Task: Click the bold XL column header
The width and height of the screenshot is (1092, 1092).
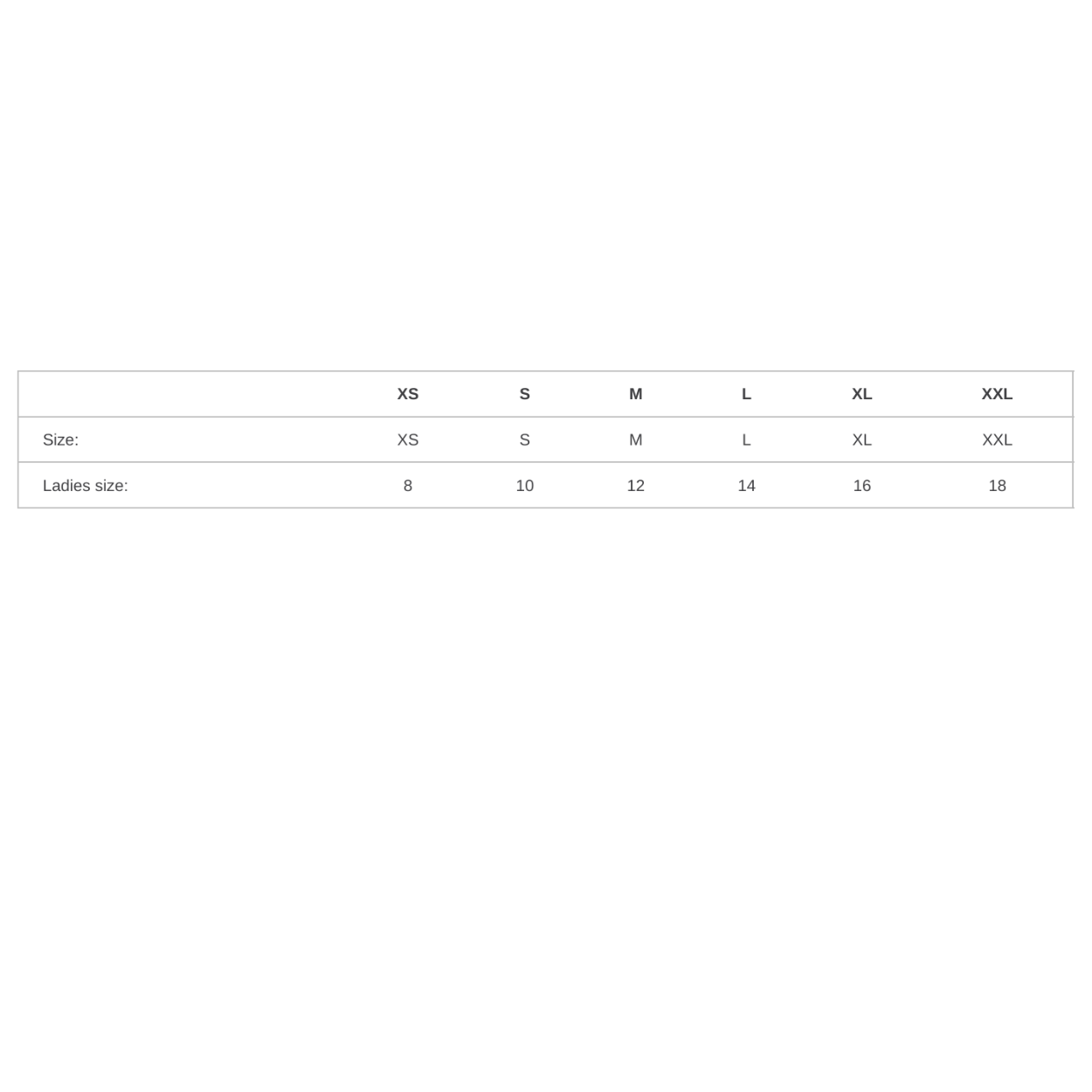Action: [x=861, y=394]
